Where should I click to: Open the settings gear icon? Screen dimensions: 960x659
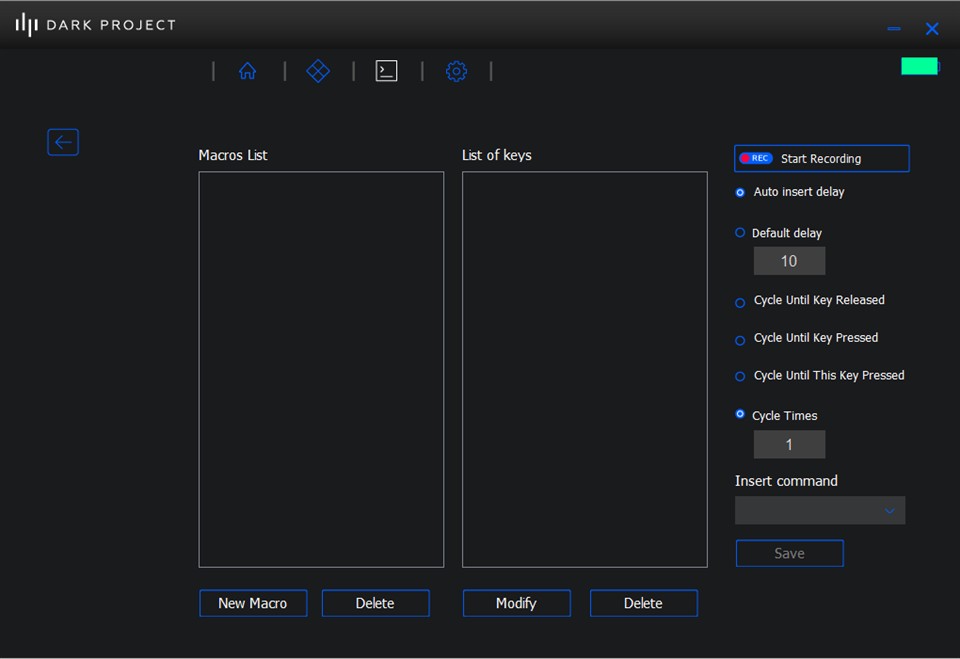point(456,71)
